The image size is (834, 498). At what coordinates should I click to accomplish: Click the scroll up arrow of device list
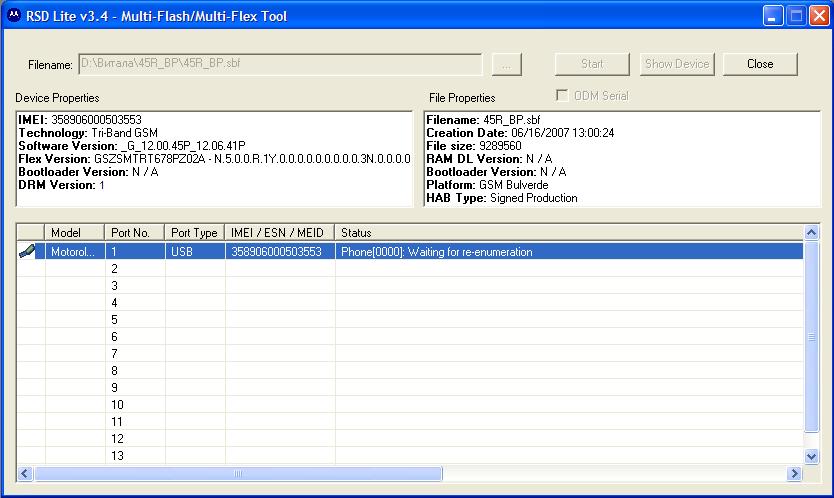click(x=811, y=233)
